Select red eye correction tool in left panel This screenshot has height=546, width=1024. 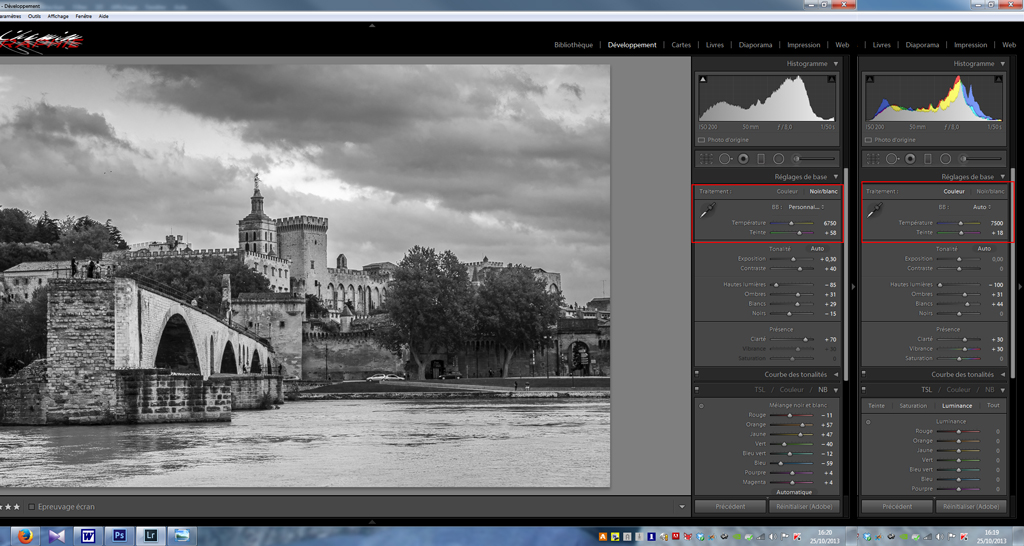(743, 159)
